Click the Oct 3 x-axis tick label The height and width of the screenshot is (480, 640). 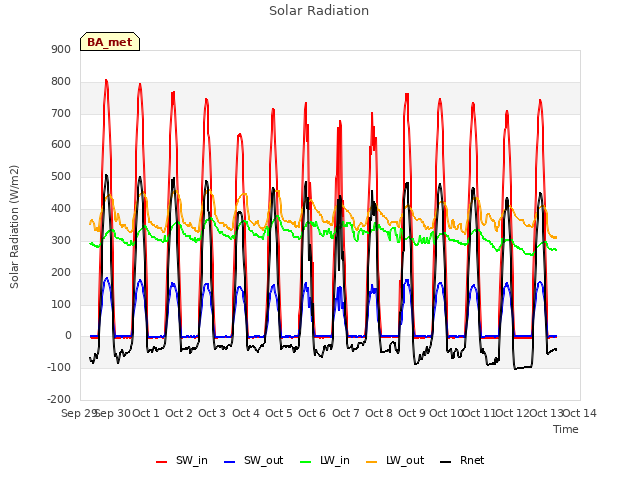click(212, 413)
